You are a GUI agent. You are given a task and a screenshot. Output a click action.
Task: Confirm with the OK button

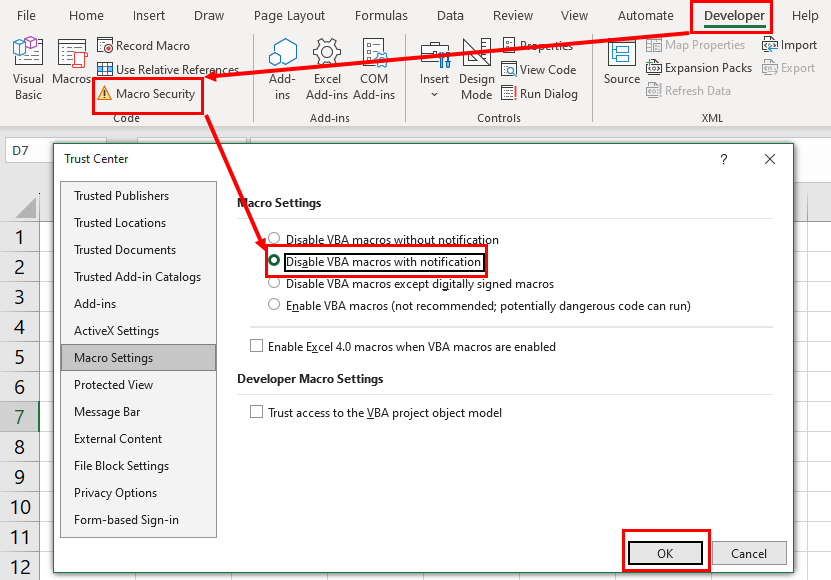(x=665, y=553)
